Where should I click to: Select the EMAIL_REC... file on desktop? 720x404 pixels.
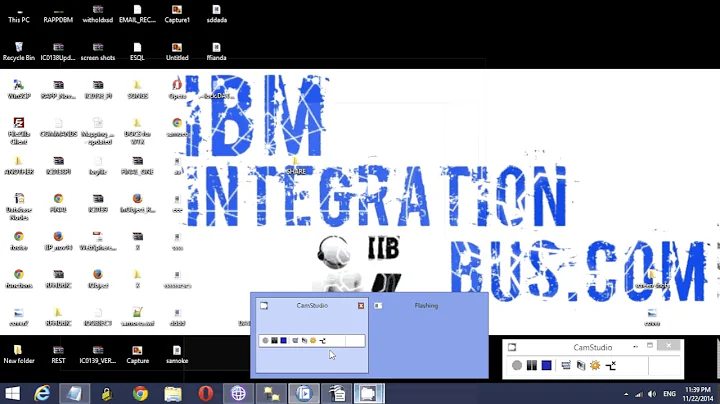(x=137, y=14)
